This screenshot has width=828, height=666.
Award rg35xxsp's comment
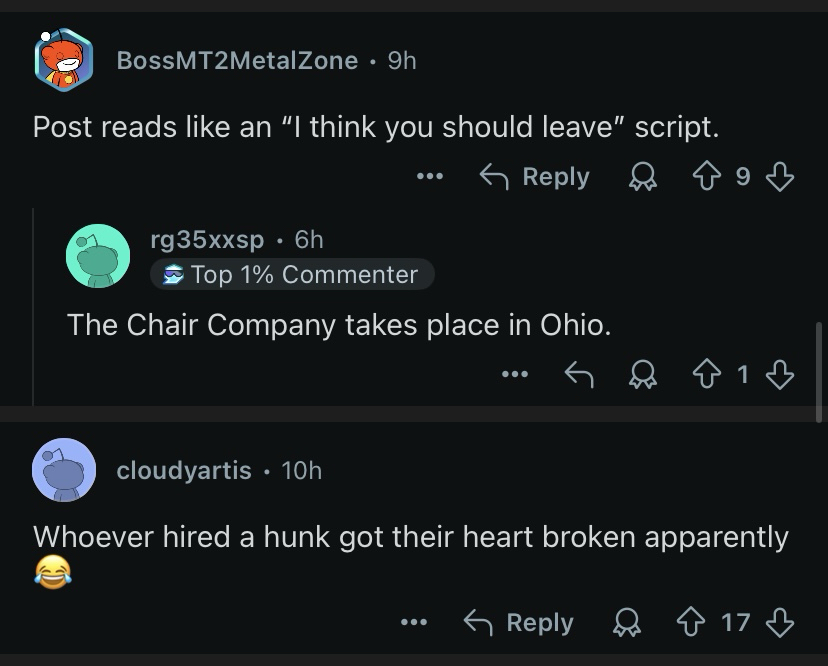[x=641, y=375]
